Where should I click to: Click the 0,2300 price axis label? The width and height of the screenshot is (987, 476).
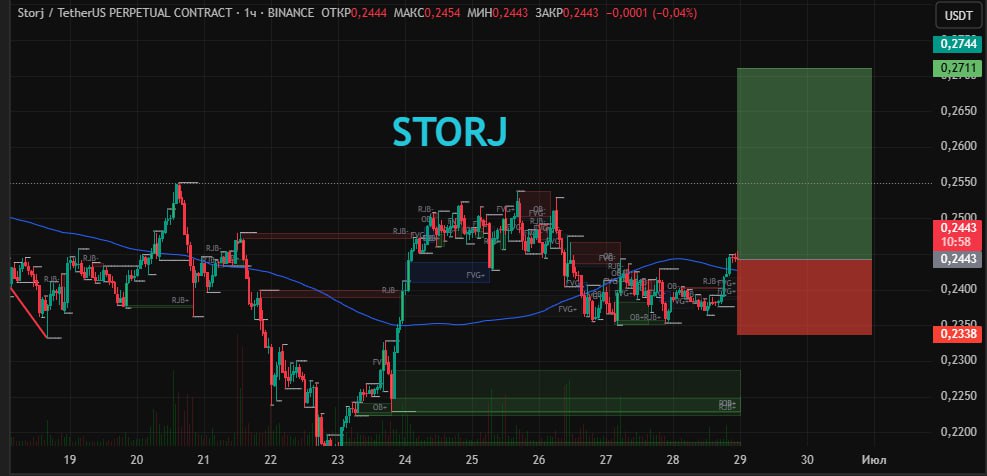[958, 360]
